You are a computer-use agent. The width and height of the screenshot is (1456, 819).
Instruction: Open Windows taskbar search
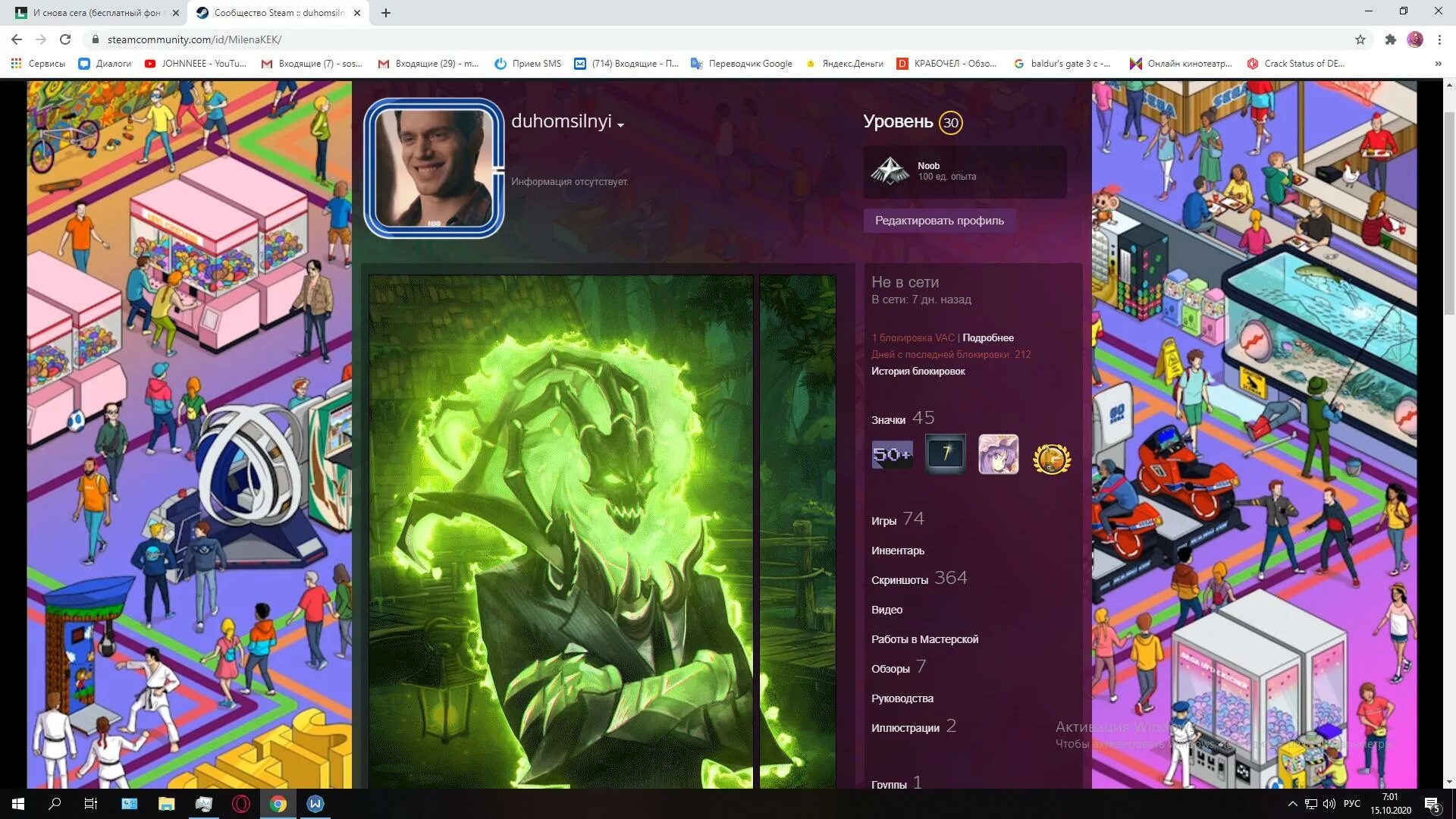point(55,804)
